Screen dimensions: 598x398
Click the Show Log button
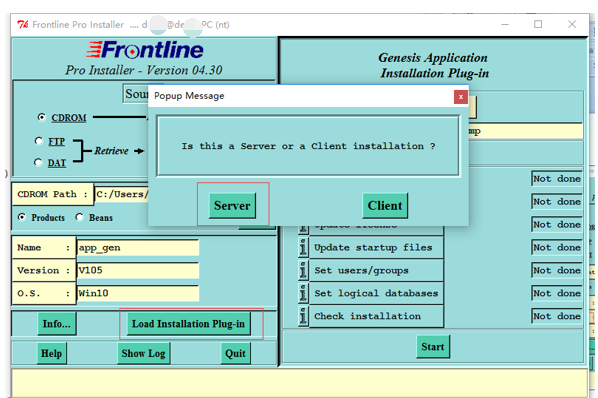143,353
